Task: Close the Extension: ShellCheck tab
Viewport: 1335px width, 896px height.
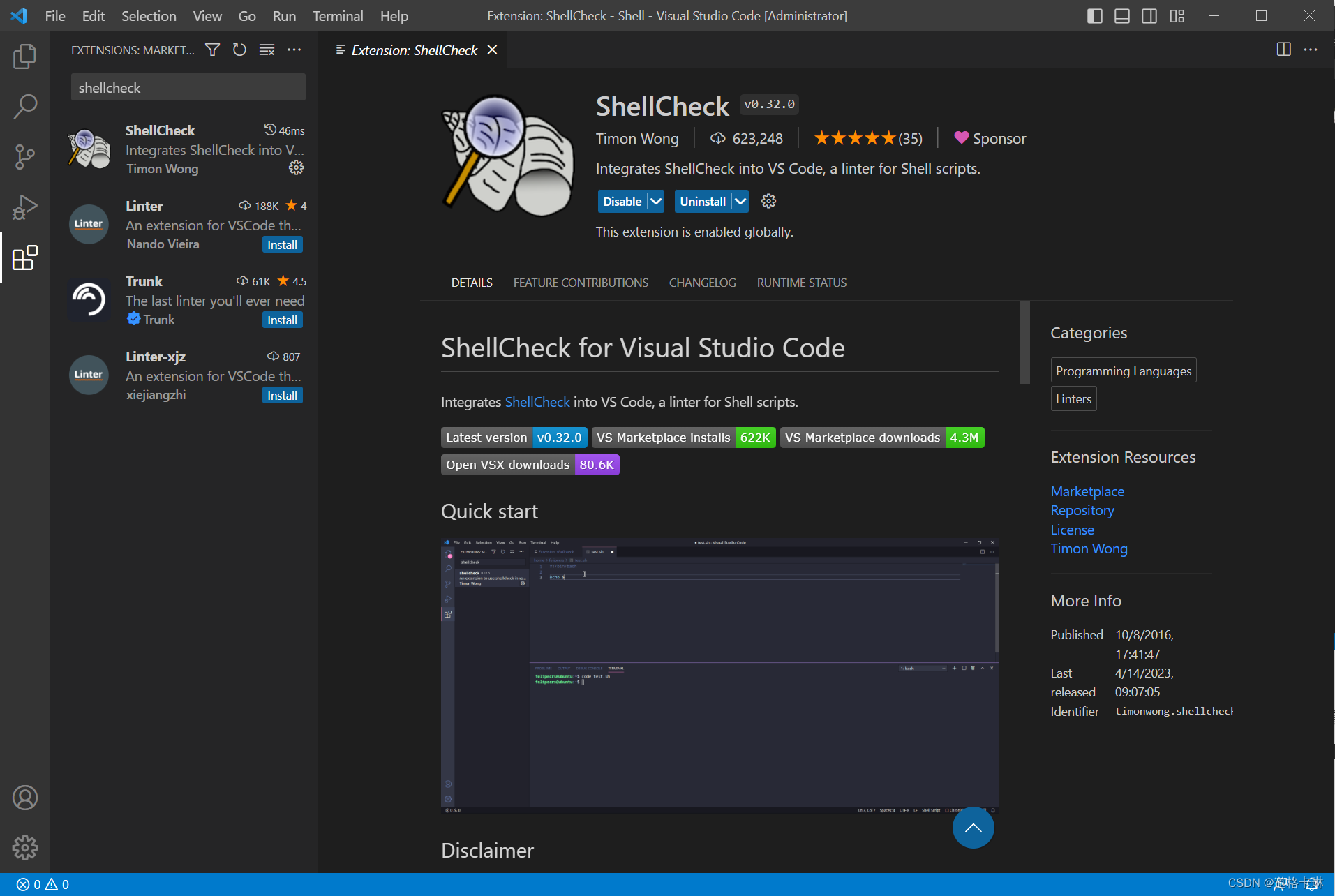Action: tap(492, 50)
